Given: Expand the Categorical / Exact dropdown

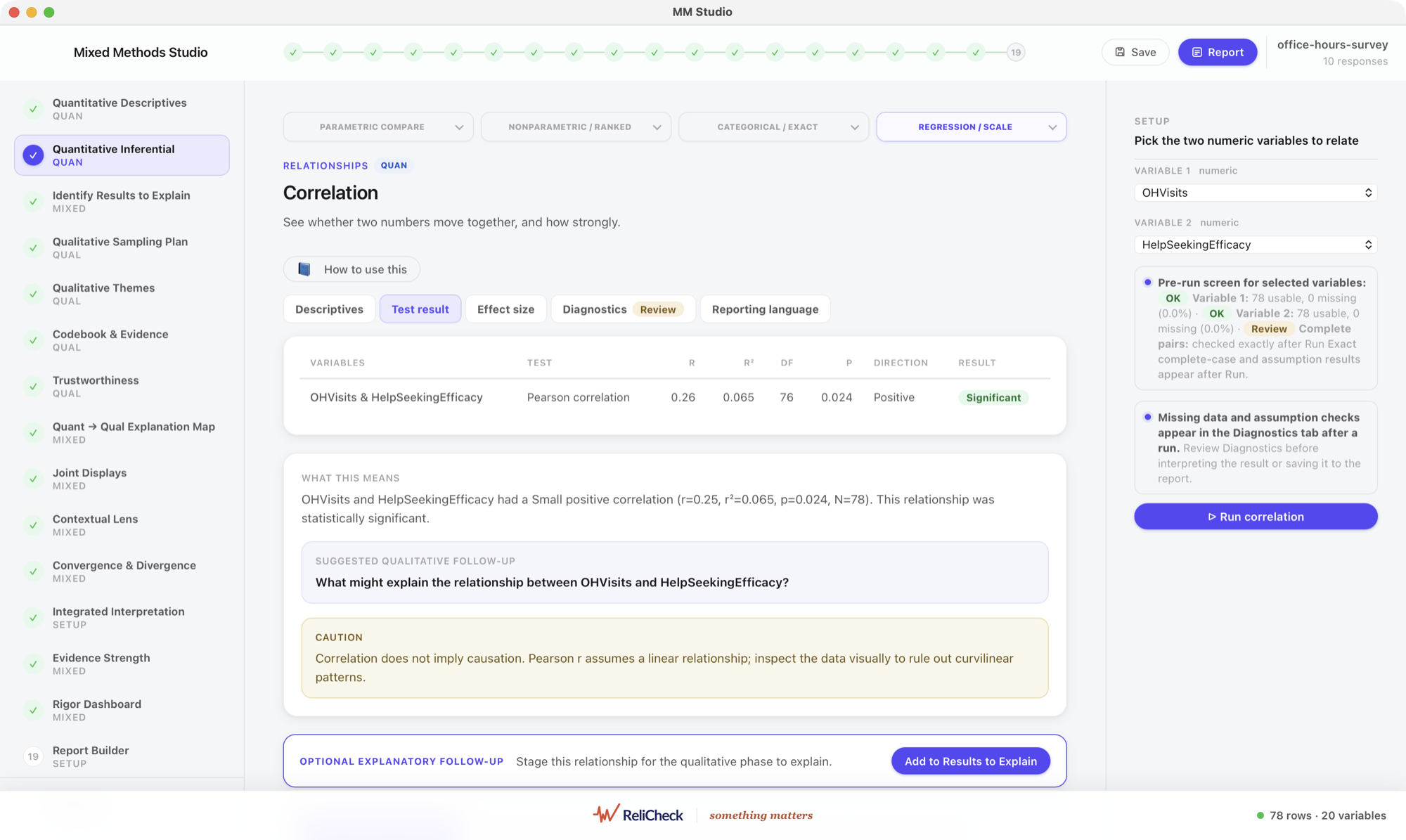Looking at the screenshot, I should (773, 127).
